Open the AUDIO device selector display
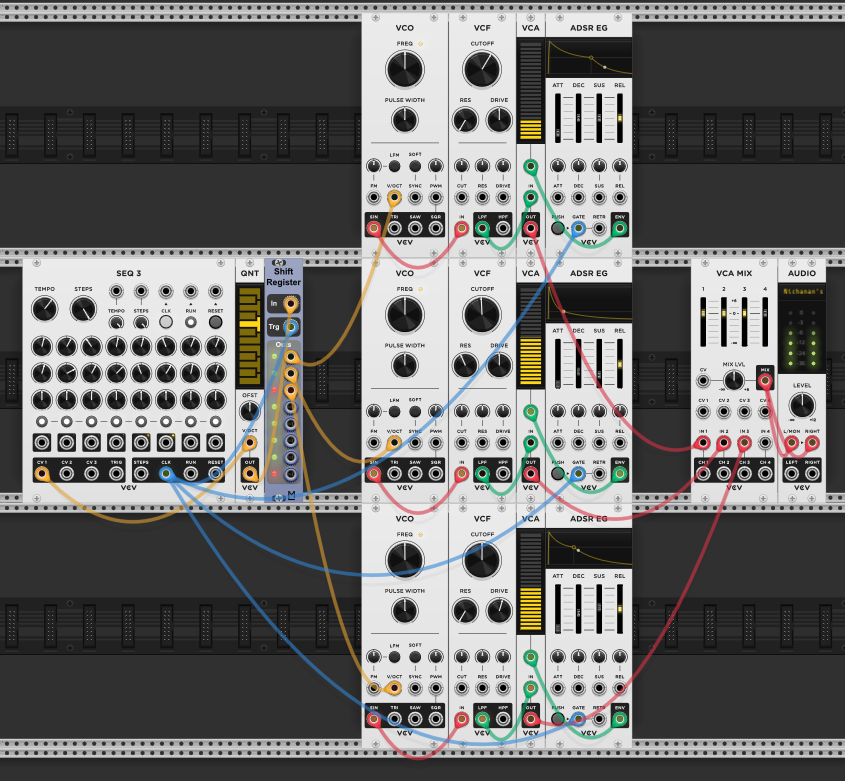 tap(802, 292)
